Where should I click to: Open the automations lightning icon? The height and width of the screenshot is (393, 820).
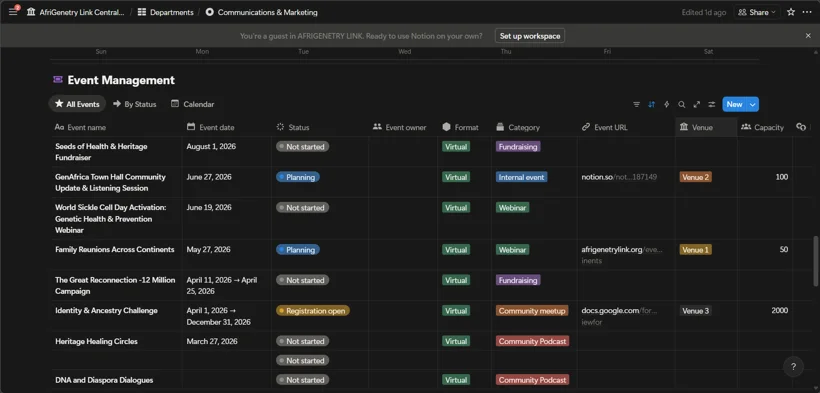pos(666,104)
